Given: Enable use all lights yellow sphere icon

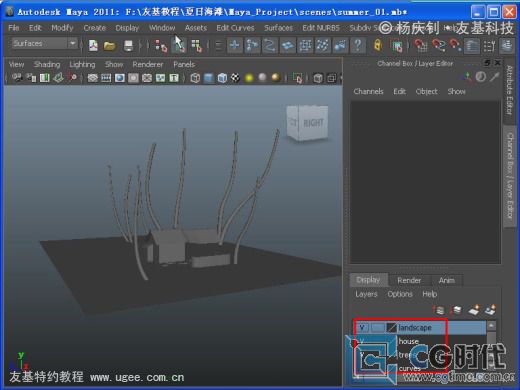Looking at the screenshot, I should point(249,78).
